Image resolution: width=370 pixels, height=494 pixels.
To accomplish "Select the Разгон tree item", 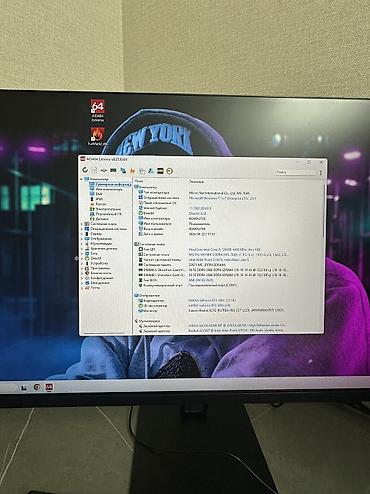I will 98,204.
